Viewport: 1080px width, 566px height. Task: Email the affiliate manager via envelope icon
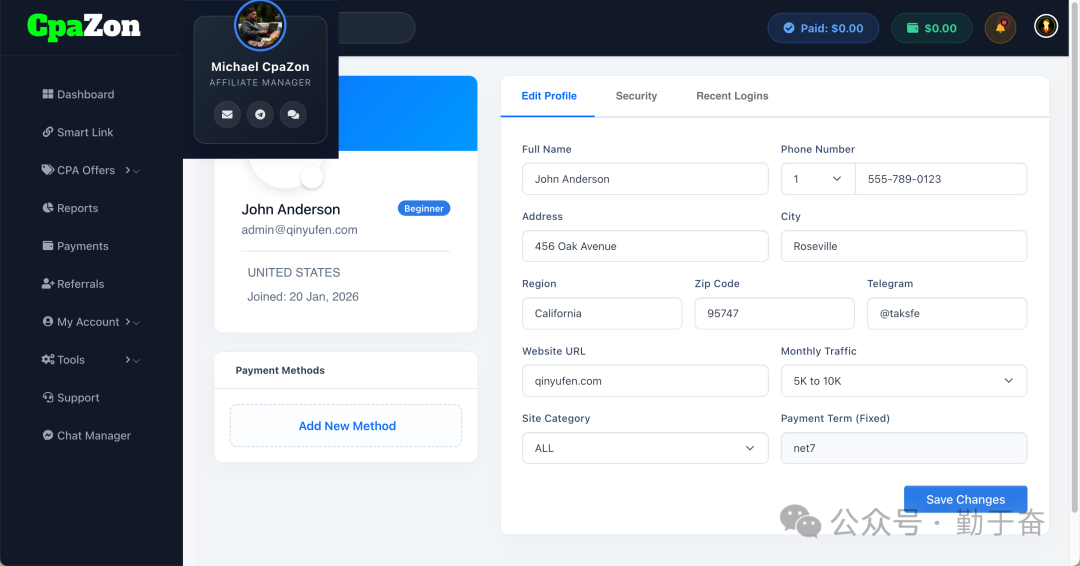click(227, 114)
